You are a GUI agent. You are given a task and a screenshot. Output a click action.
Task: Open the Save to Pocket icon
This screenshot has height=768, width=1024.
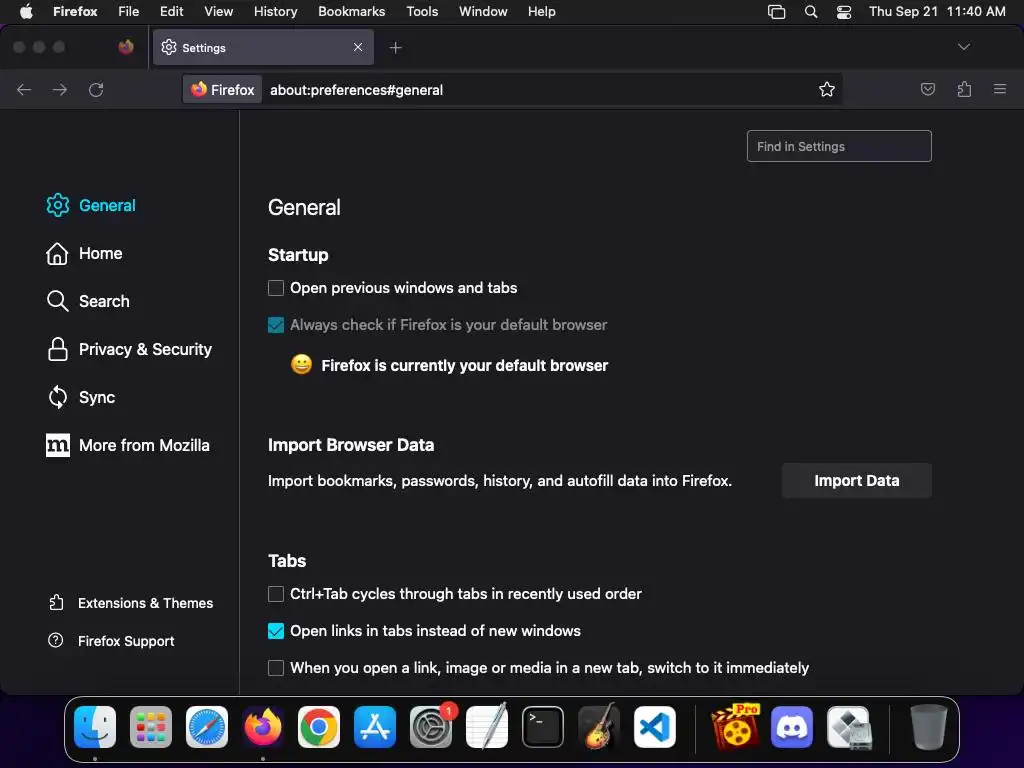point(927,89)
